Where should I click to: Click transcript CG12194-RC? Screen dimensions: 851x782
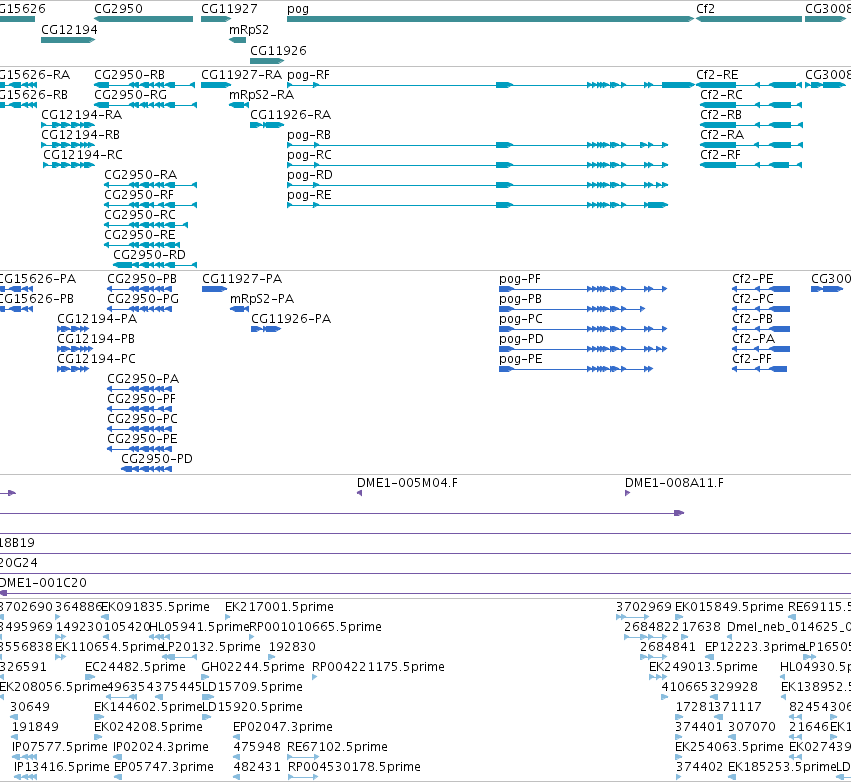pyautogui.click(x=69, y=165)
